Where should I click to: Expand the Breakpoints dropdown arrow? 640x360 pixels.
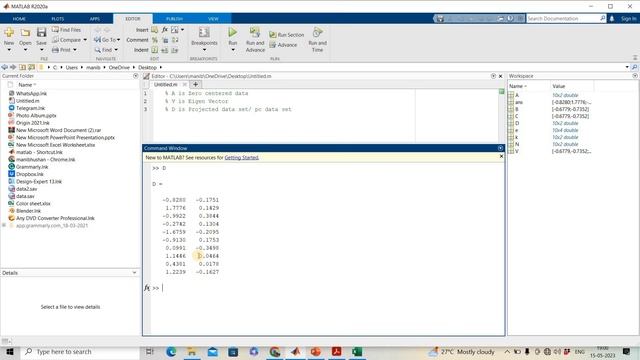pyautogui.click(x=204, y=50)
